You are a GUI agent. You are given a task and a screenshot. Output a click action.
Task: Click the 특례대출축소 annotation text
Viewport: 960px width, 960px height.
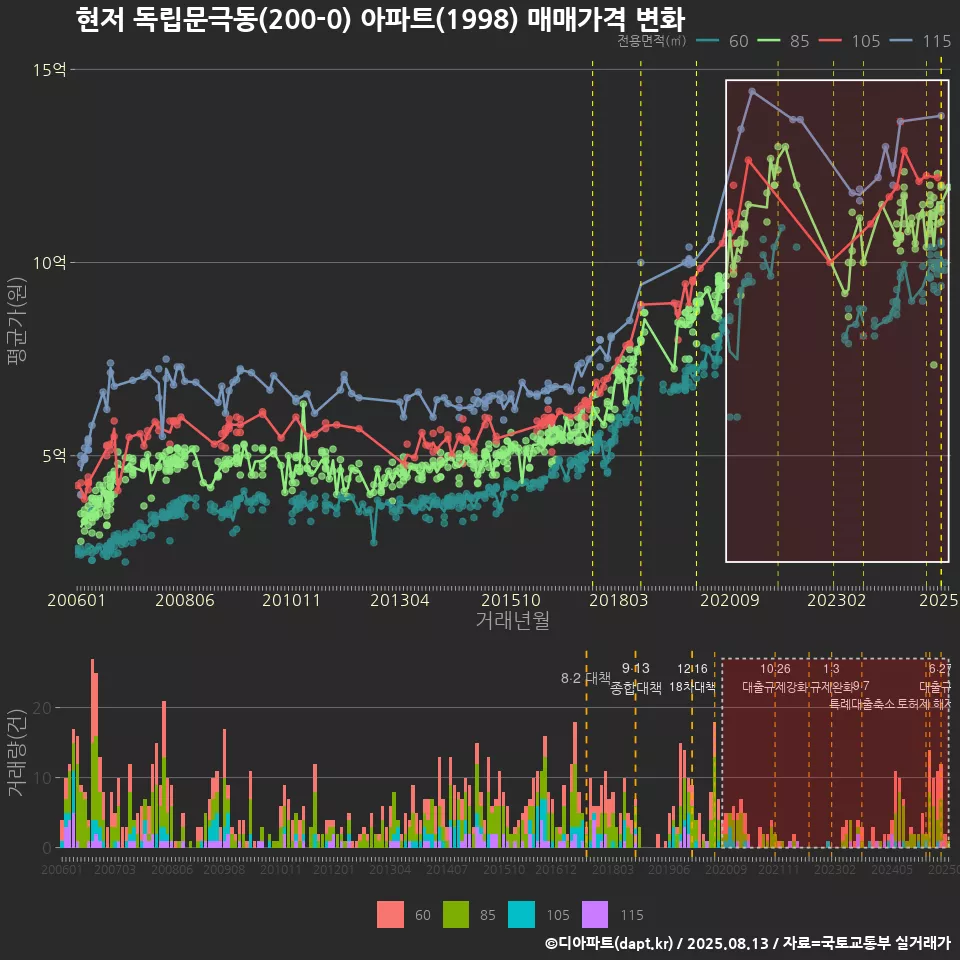(862, 704)
